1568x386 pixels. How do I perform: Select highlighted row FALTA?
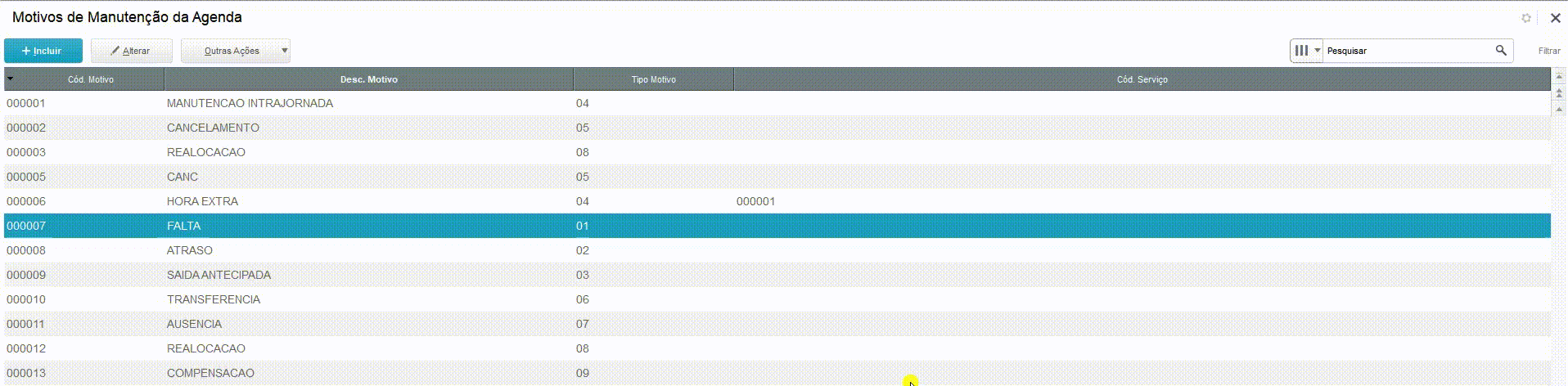pyautogui.click(x=777, y=226)
